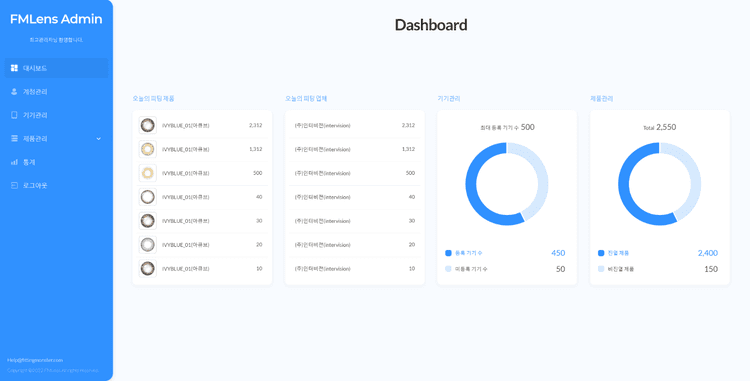Click count 40 in the product list
This screenshot has height=381, width=750.
pos(259,197)
